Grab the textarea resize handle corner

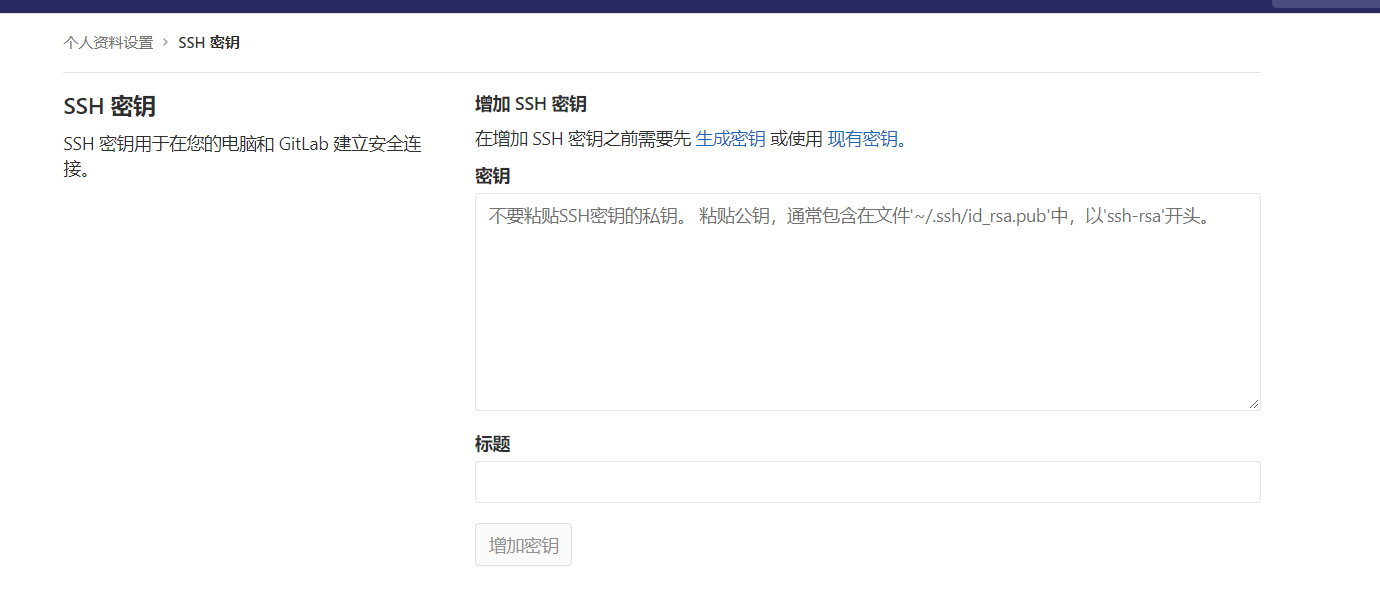1254,403
